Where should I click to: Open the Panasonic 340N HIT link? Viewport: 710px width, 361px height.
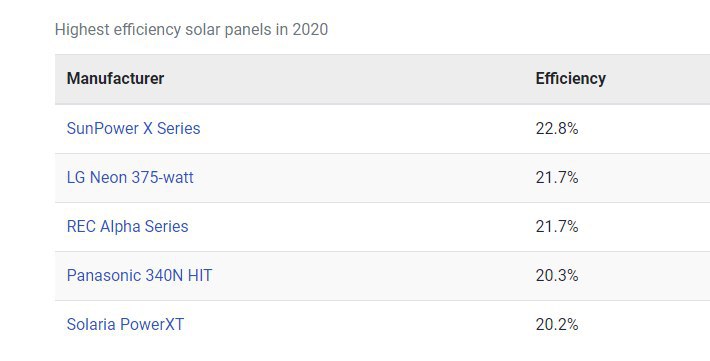(x=139, y=275)
